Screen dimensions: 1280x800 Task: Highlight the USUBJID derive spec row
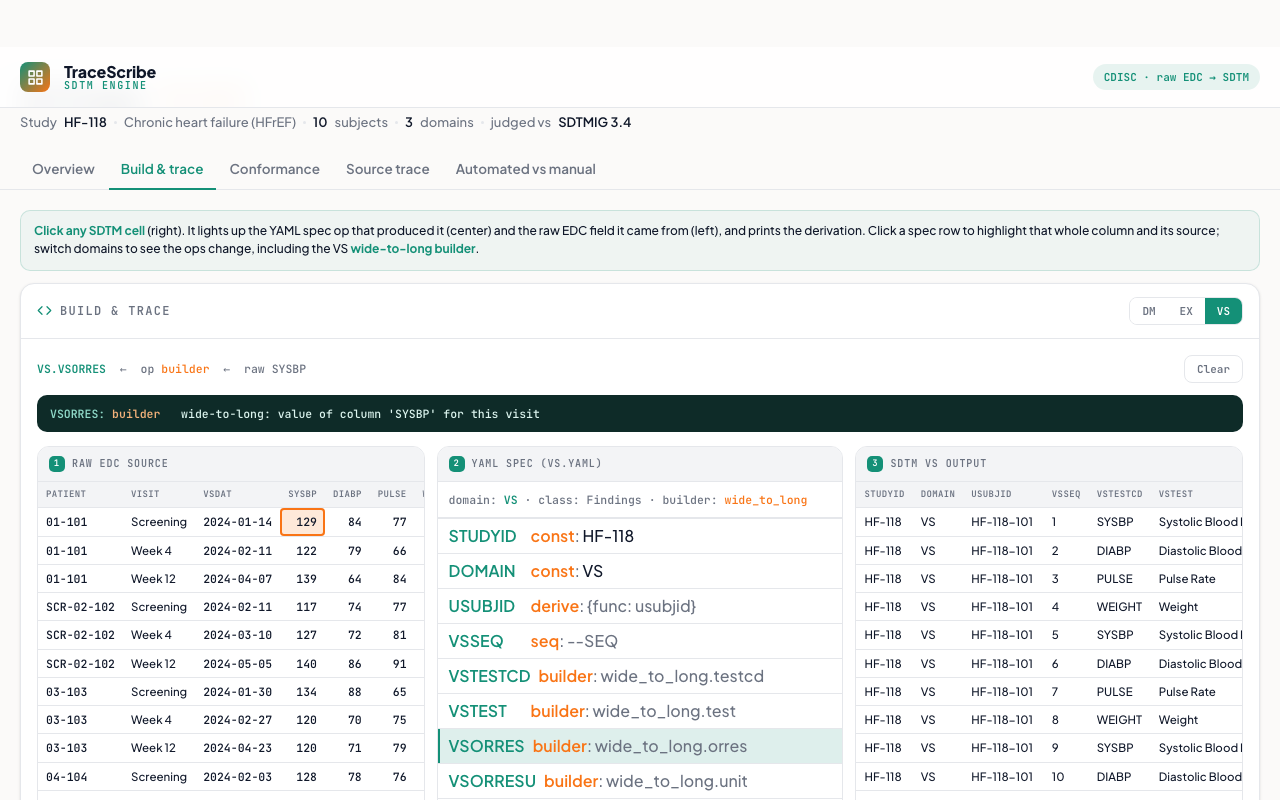[640, 606]
